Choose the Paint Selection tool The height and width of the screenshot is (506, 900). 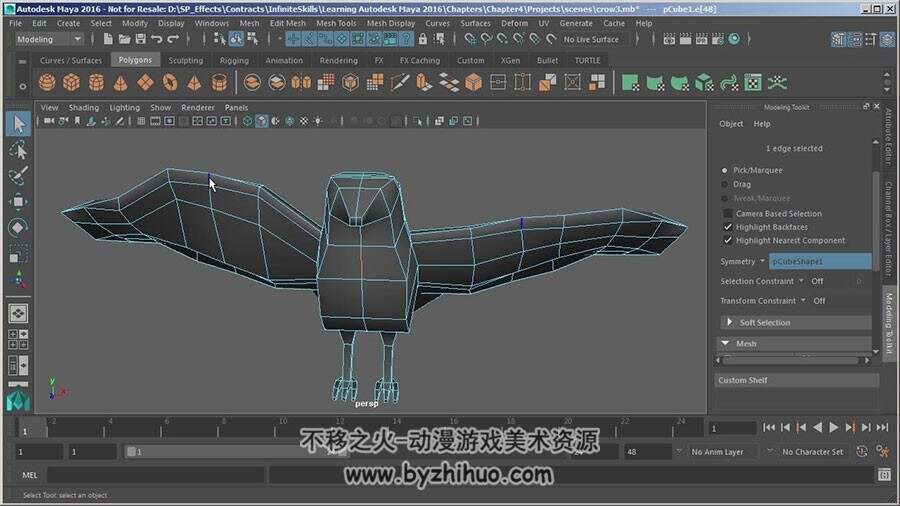[18, 176]
